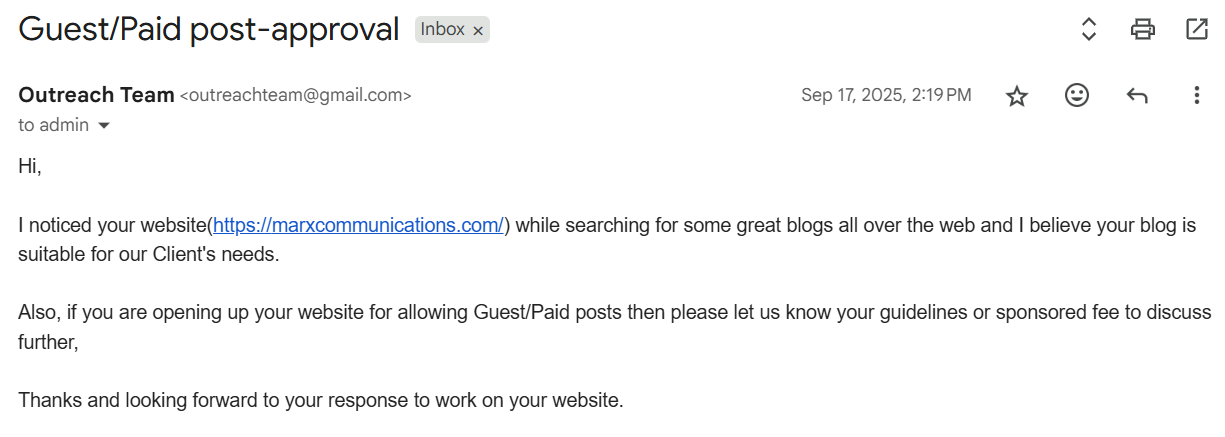
Task: Click the expand all messages arrows icon
Action: pos(1089,29)
